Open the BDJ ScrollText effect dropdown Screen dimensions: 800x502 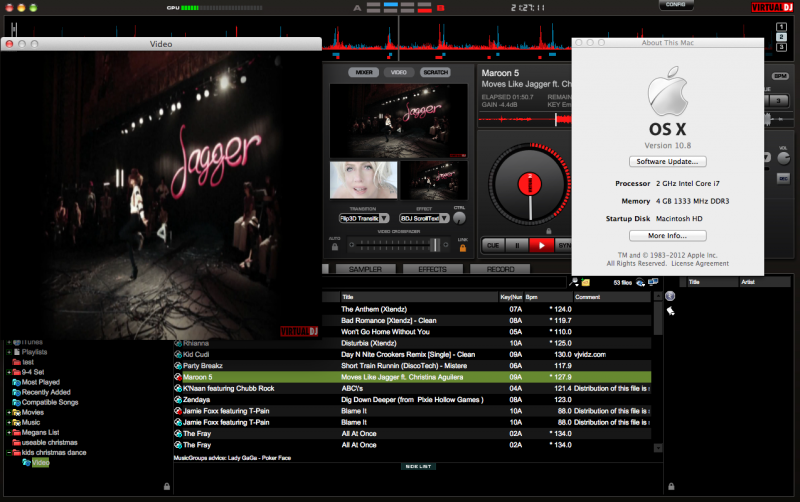point(424,218)
